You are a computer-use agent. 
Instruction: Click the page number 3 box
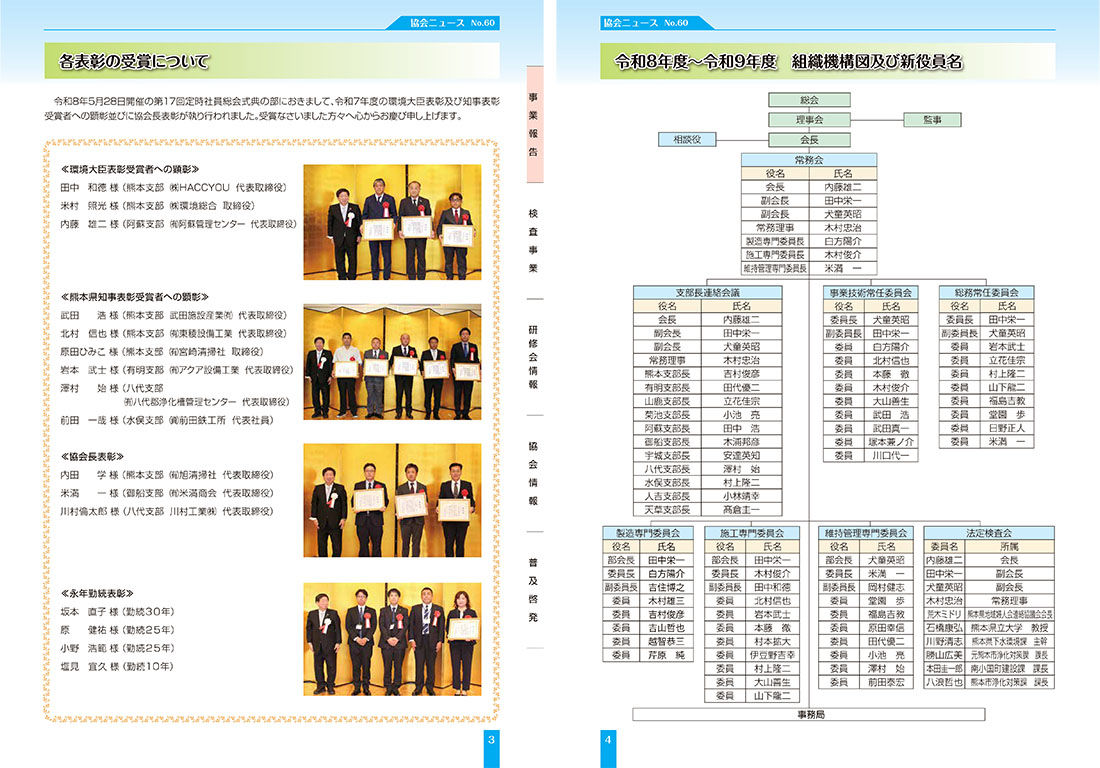[491, 748]
